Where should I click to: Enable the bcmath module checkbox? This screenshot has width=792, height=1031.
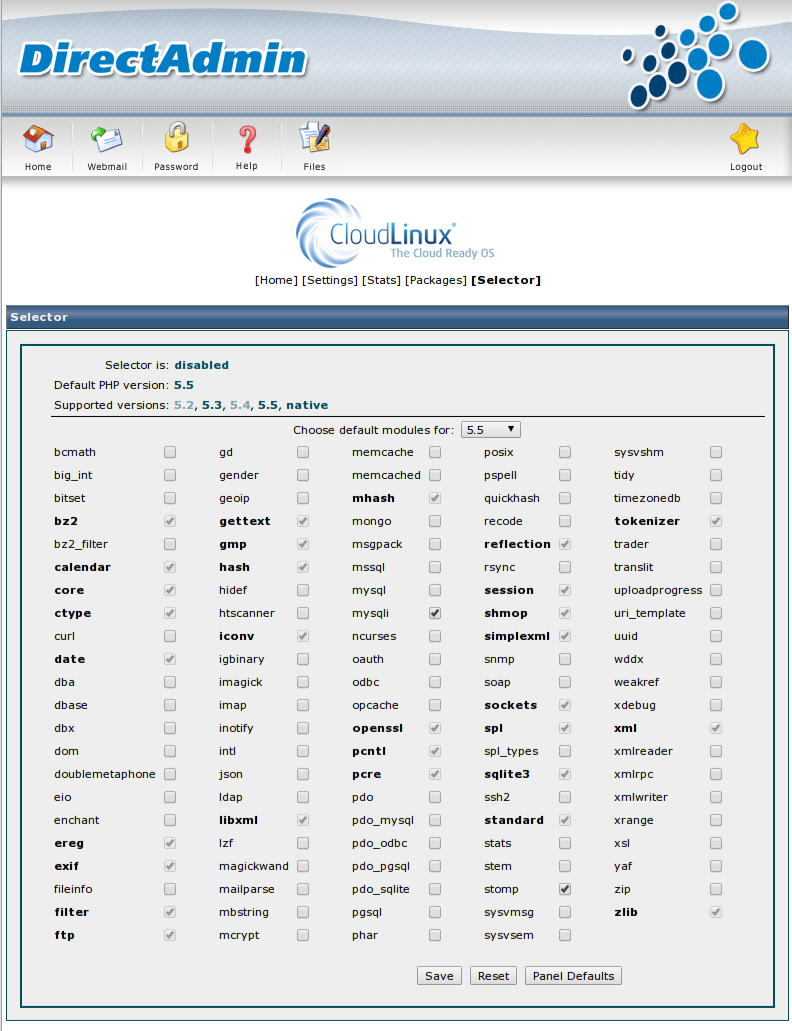click(170, 452)
